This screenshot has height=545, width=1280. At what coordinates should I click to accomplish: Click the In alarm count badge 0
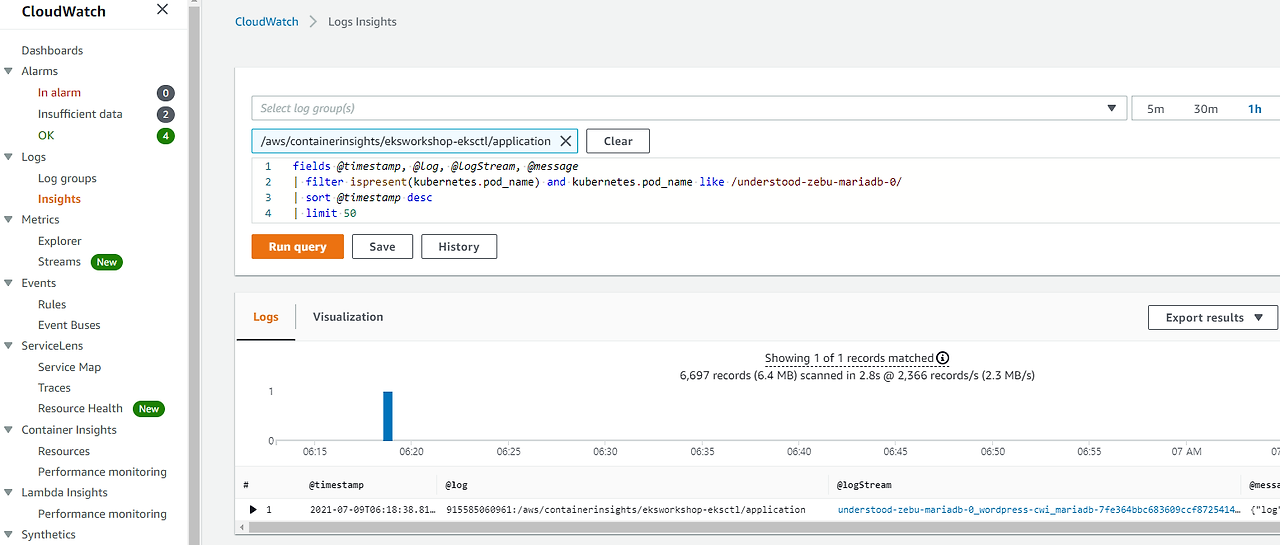pos(166,93)
